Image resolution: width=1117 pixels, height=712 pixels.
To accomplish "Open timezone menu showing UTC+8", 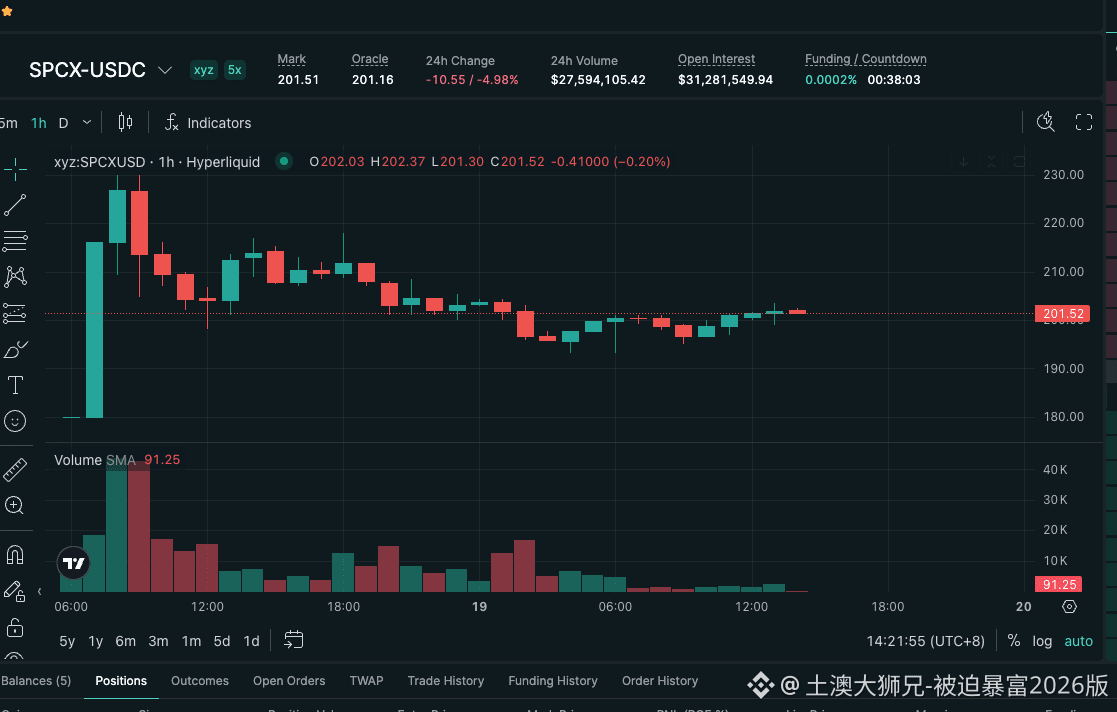I will coord(925,641).
